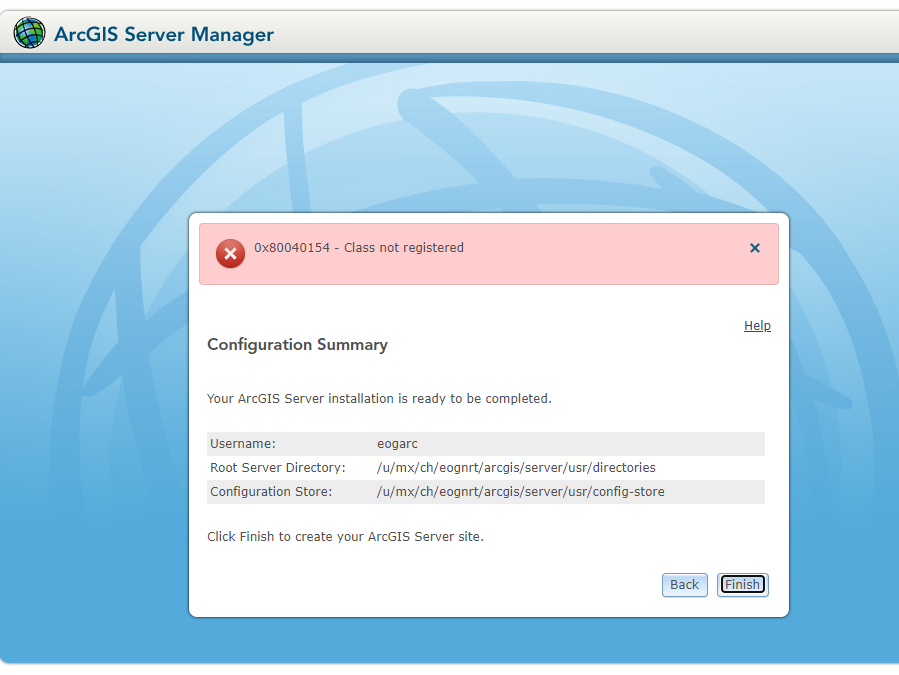Click the blue header bar under the title
This screenshot has height=675, width=899.
pos(449,58)
